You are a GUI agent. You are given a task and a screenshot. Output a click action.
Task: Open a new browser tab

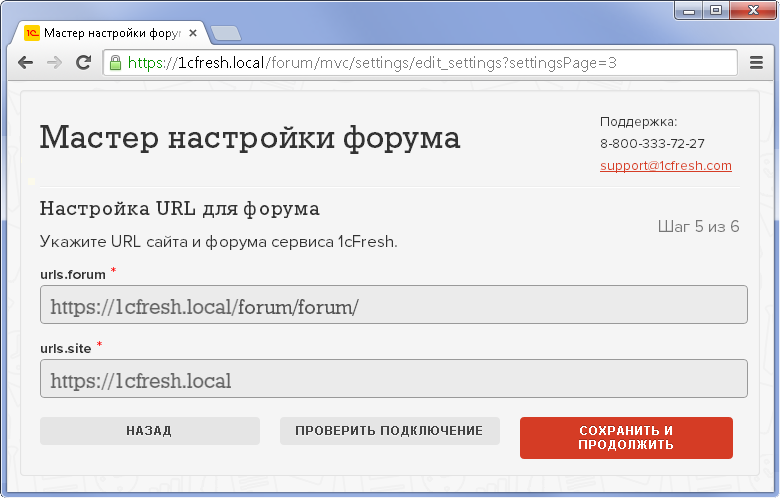coord(226,33)
